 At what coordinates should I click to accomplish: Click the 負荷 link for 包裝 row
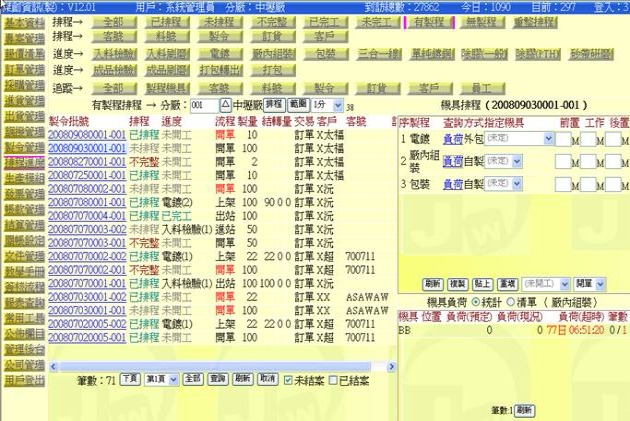click(452, 184)
